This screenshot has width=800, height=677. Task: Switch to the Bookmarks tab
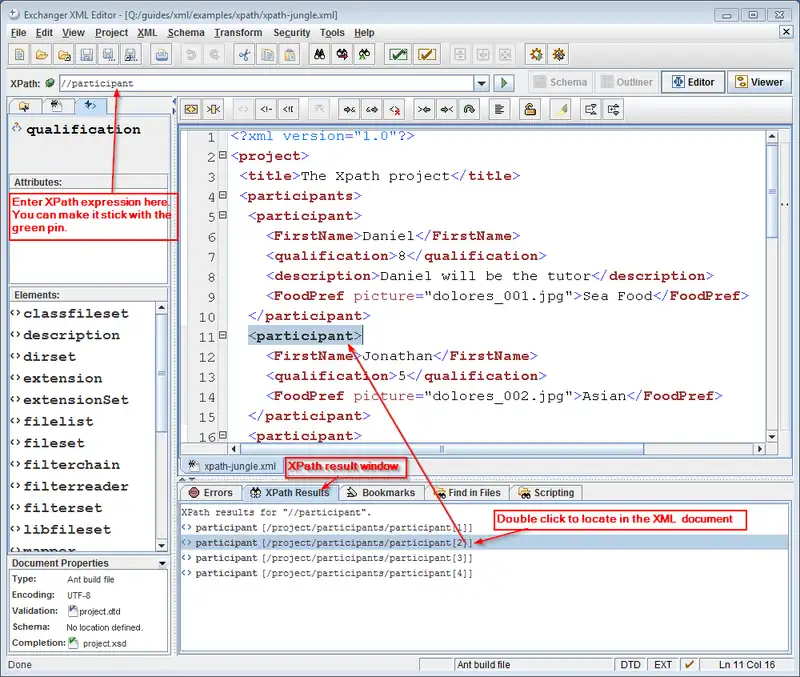[x=380, y=492]
